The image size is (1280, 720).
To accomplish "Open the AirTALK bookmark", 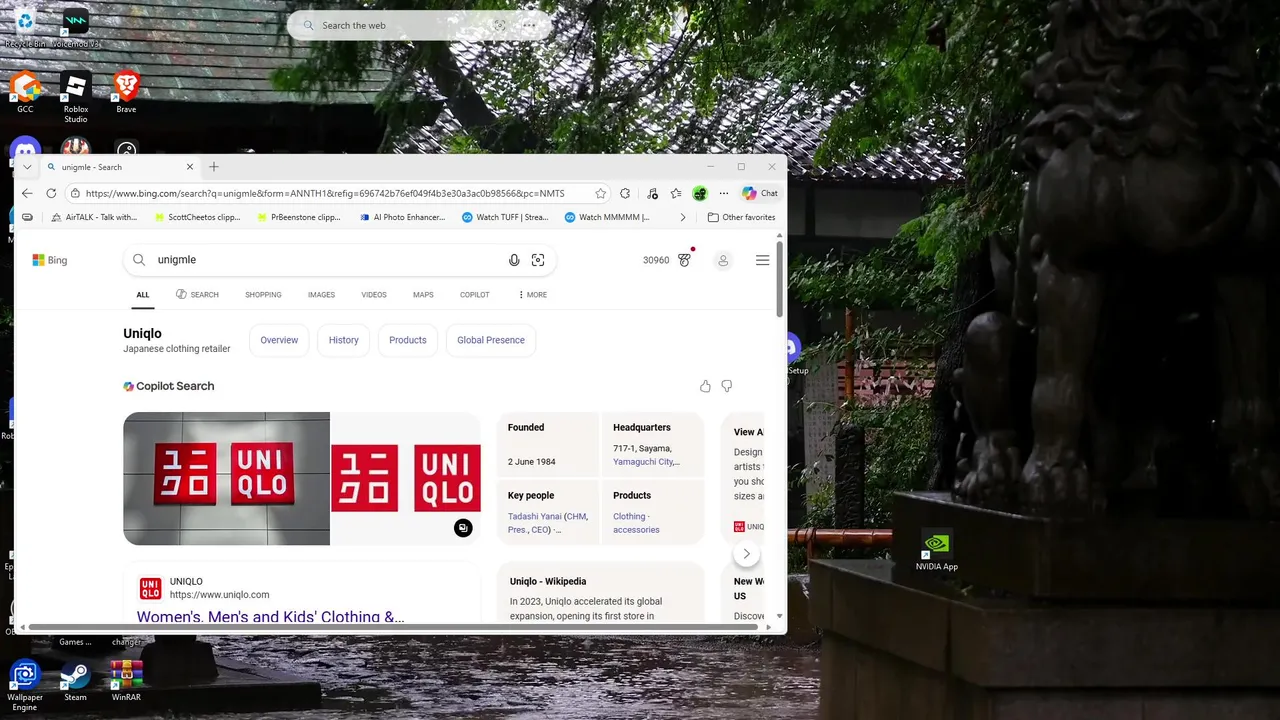I will (x=94, y=217).
